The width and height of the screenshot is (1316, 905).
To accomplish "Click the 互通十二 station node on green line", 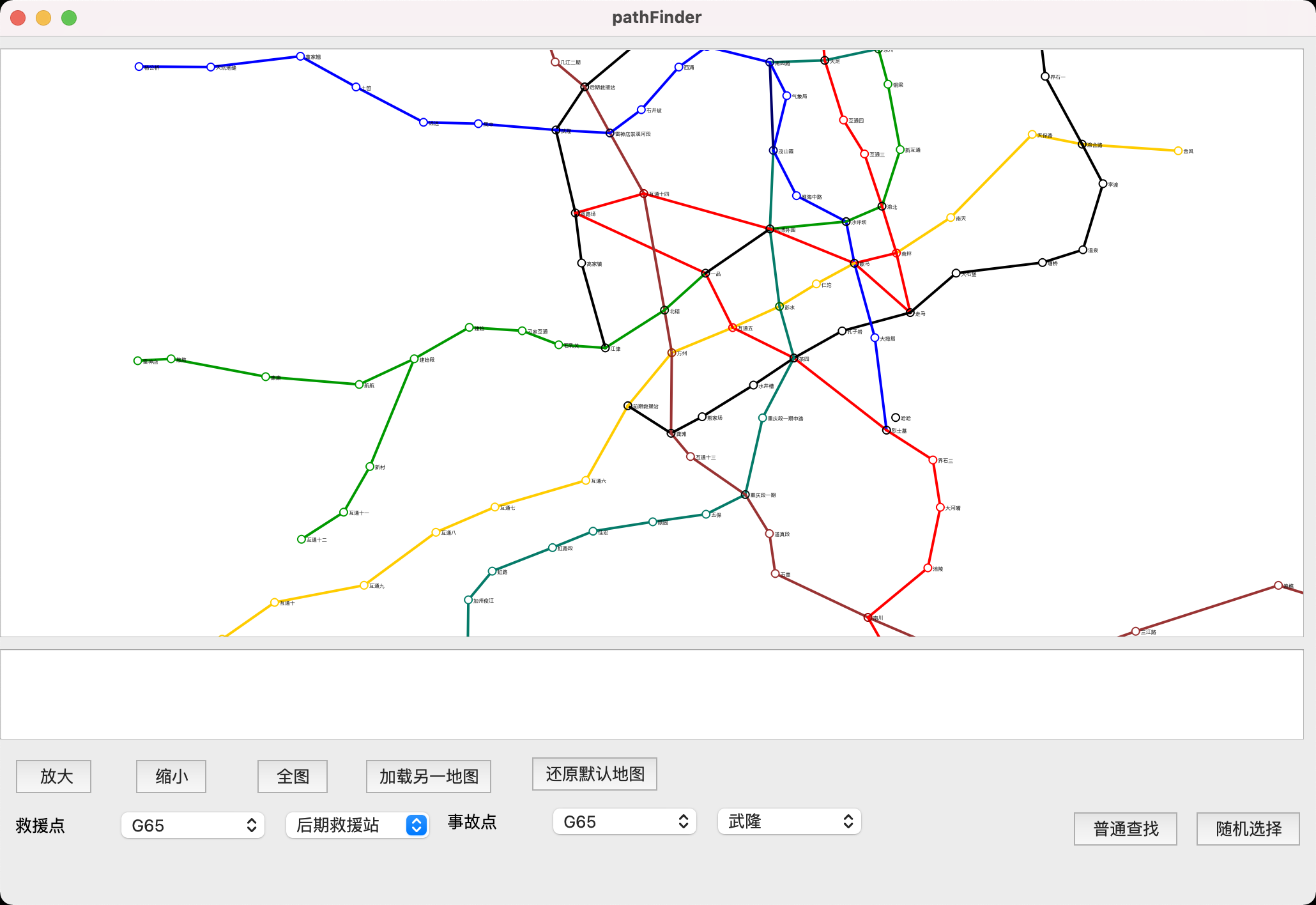I will point(302,539).
